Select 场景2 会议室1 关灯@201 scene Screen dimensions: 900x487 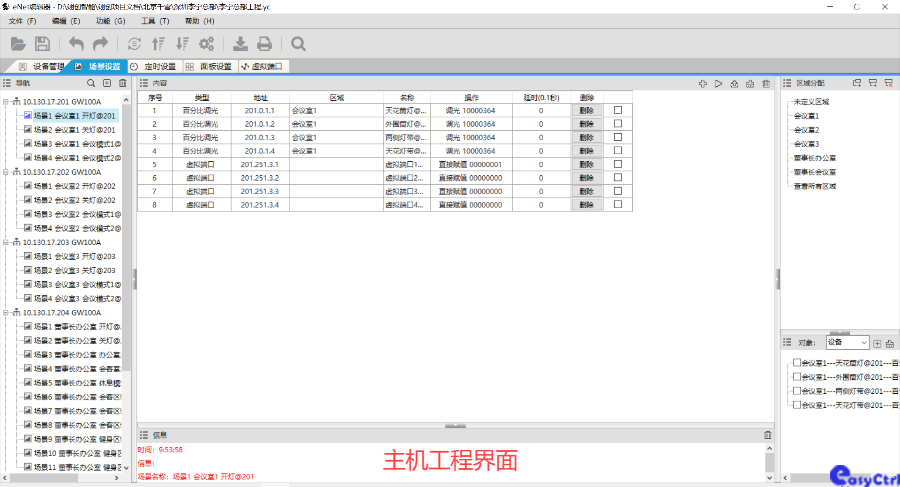coord(74,129)
